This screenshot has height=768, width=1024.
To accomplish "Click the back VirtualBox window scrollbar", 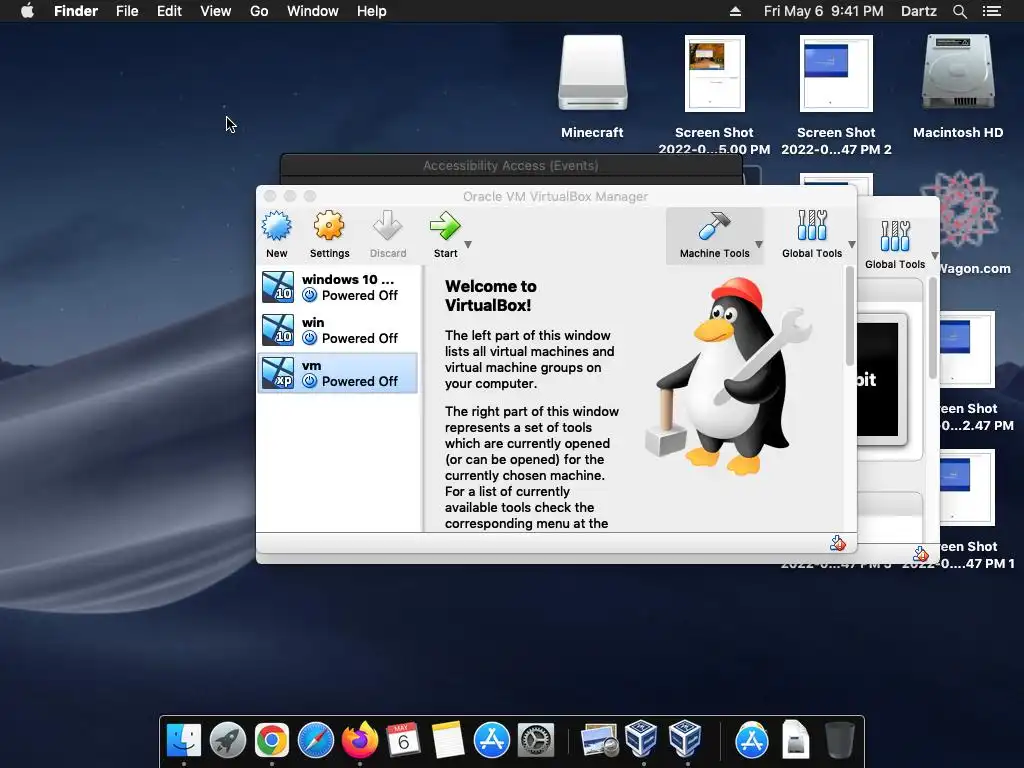I will point(933,328).
